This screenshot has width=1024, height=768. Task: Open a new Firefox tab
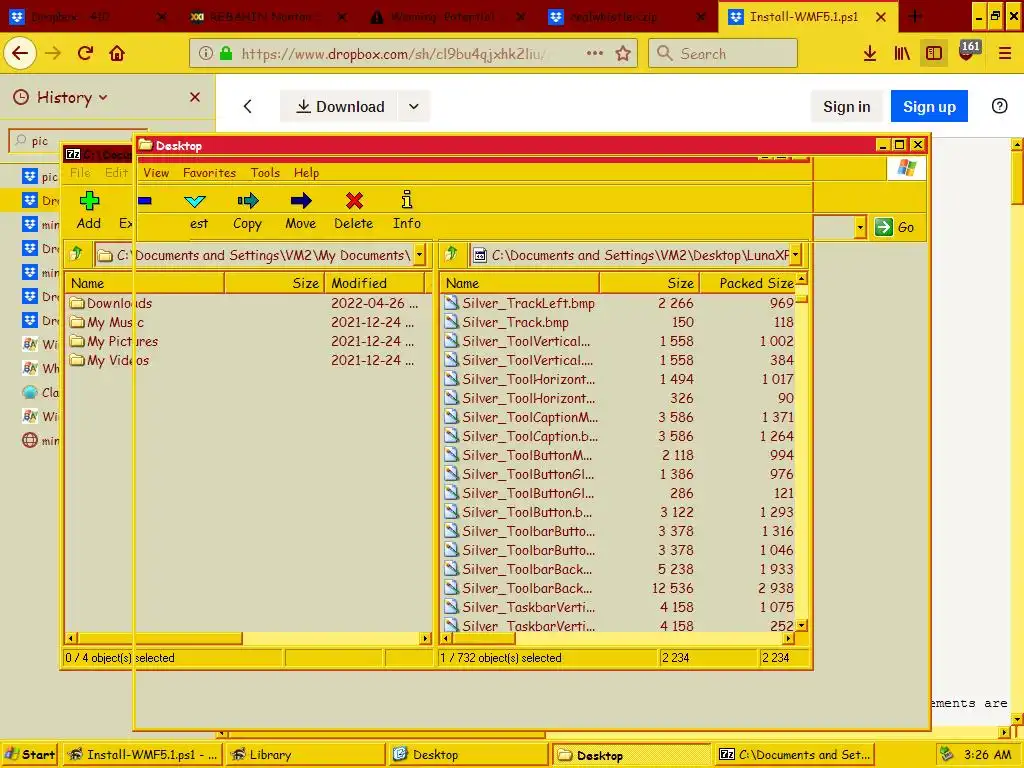pos(915,16)
